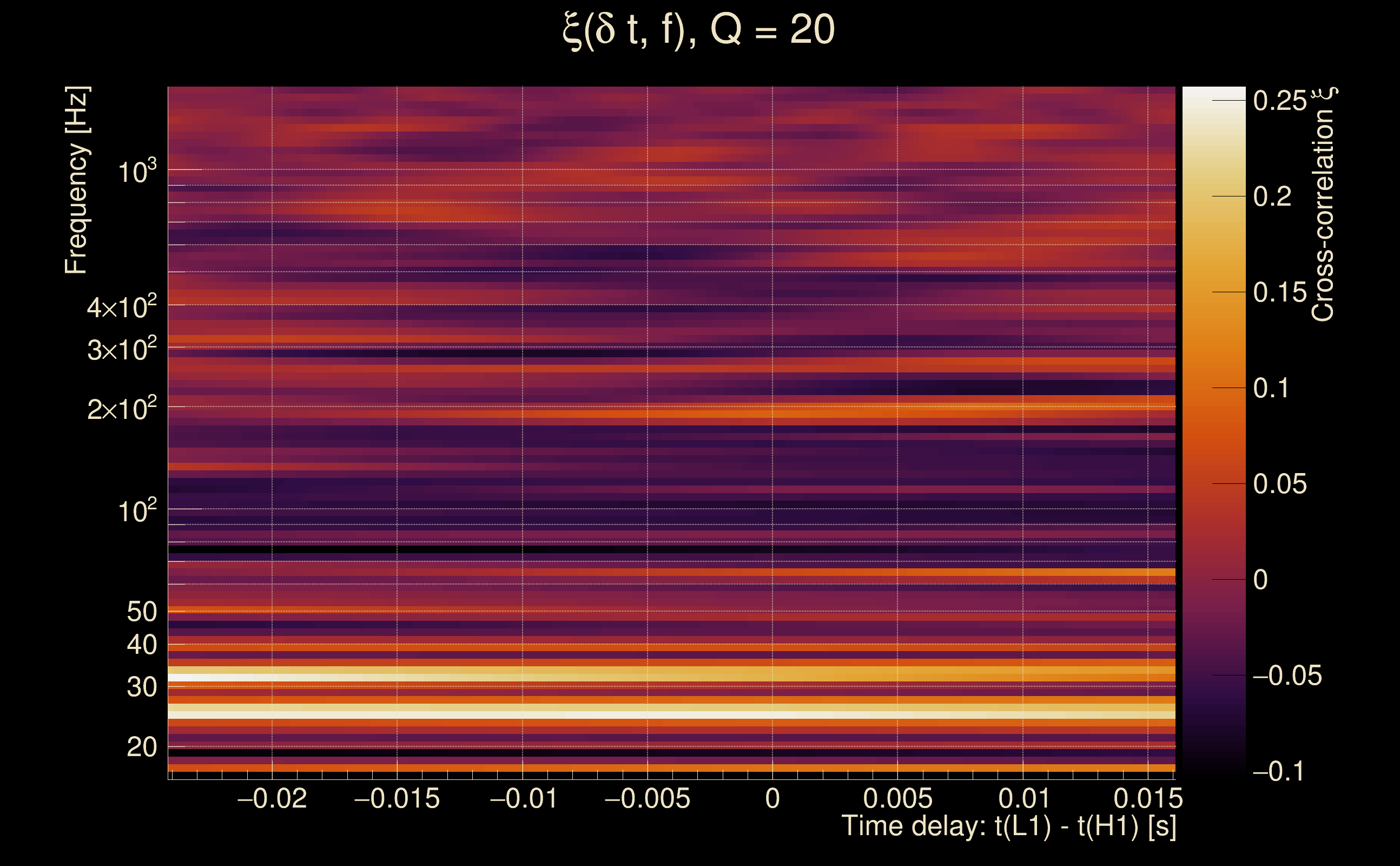1400x866 pixels.
Task: Click the −0.02 time delay tick label
Action: 272,798
